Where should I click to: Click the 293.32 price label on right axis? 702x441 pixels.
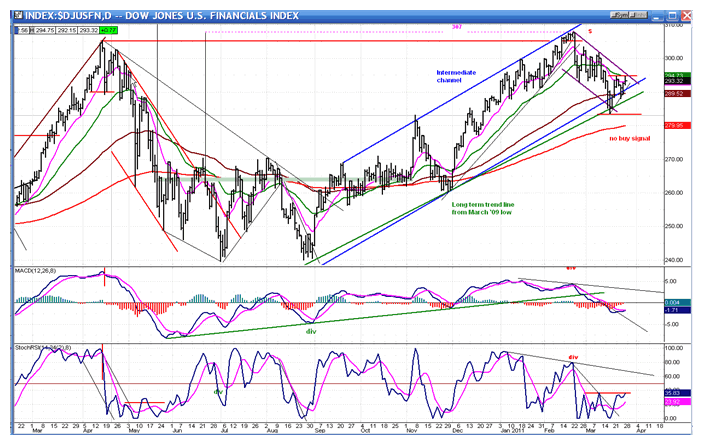(676, 81)
